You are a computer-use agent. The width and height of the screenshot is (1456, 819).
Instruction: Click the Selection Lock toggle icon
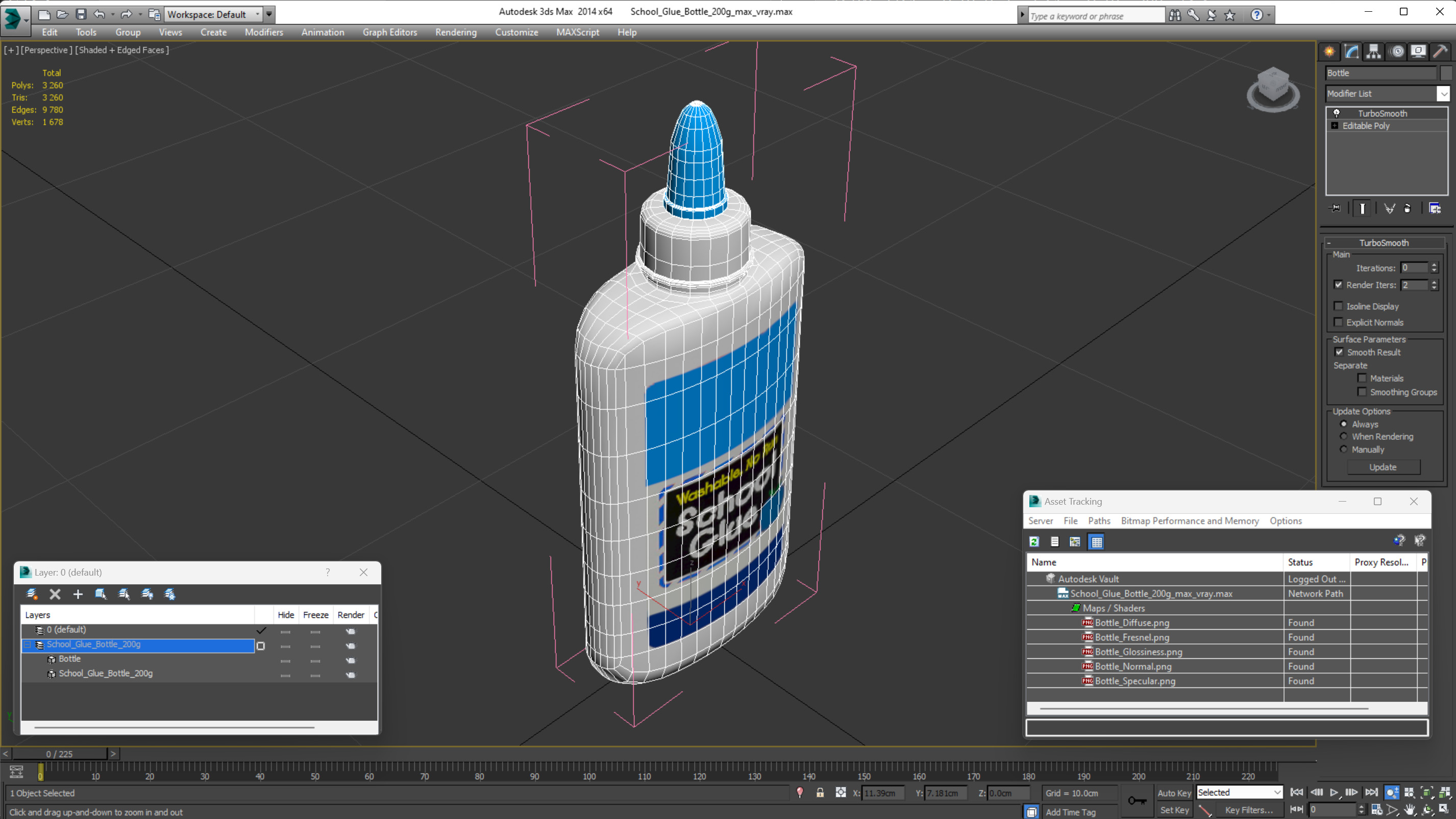point(820,793)
